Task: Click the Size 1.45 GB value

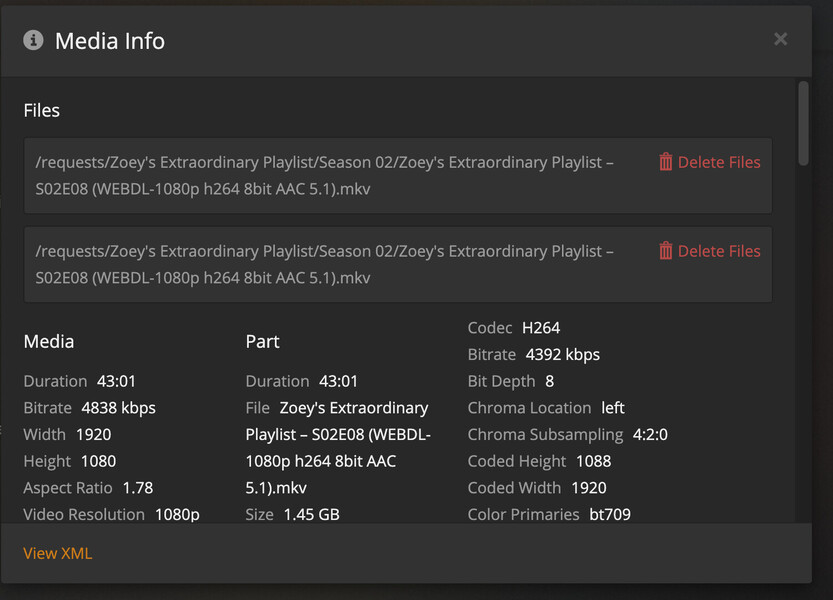Action: (310, 515)
